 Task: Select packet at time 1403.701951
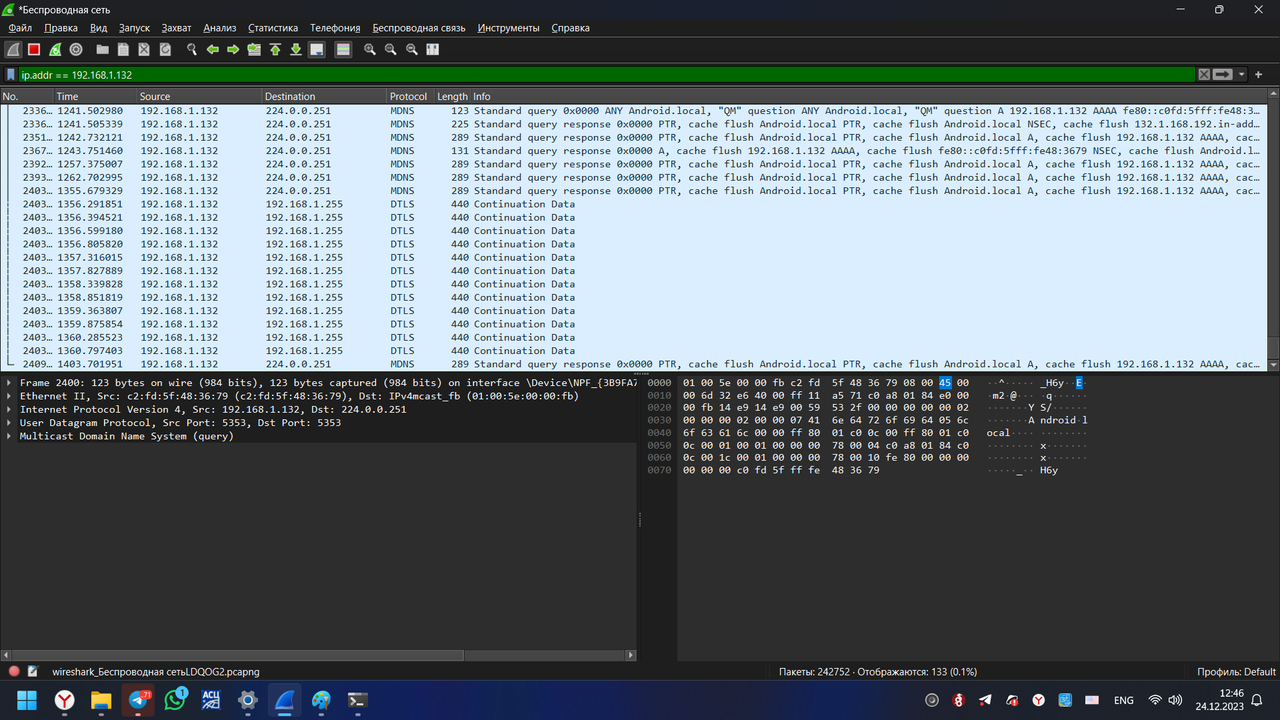tap(633, 364)
